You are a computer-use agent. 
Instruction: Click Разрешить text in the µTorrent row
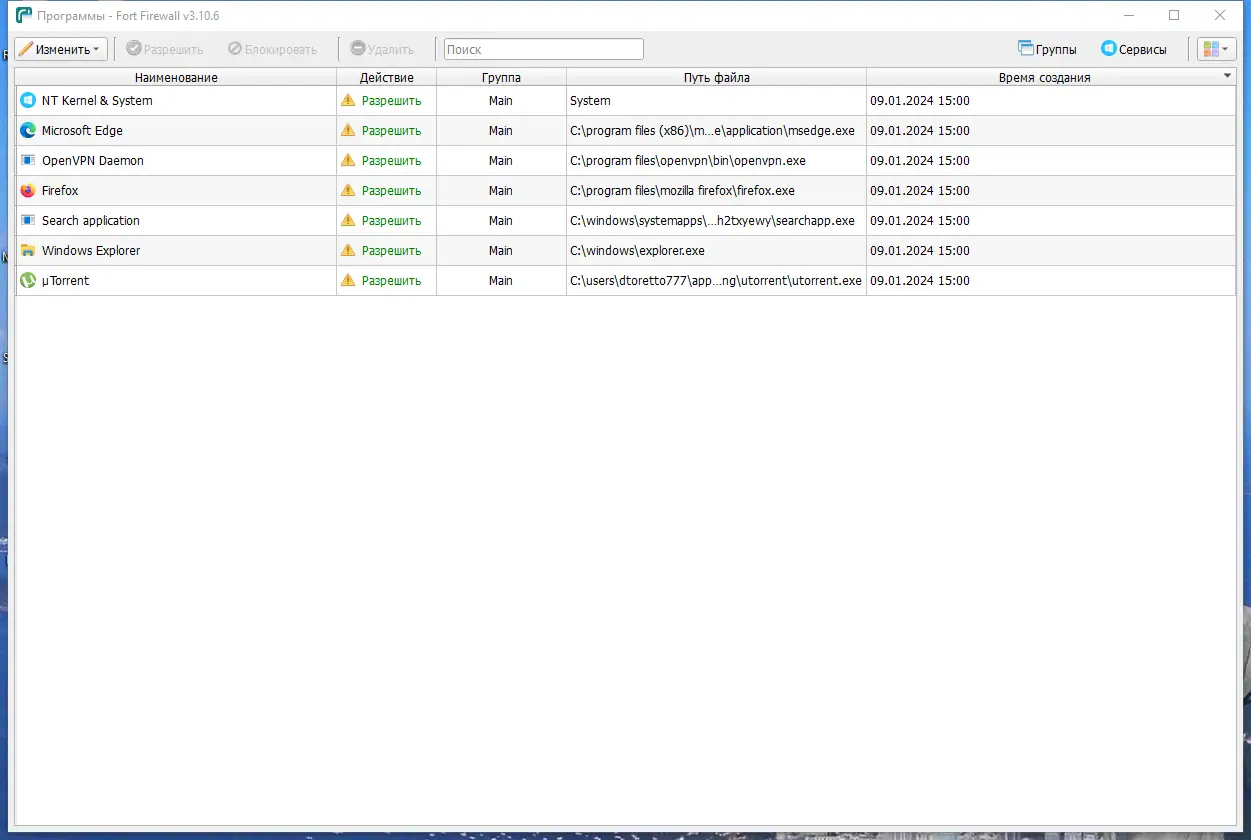click(391, 281)
